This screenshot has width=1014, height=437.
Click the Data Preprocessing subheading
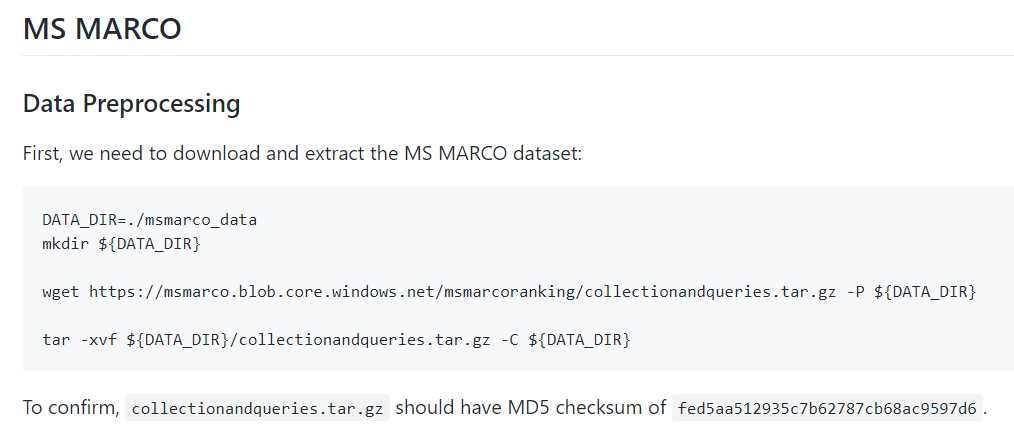click(131, 103)
